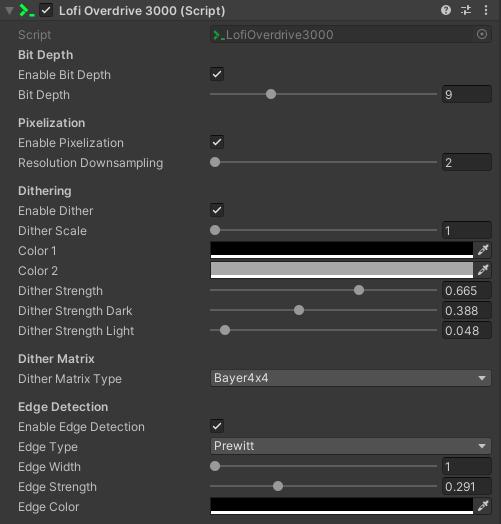Click the Dither Scale label
Image resolution: width=501 pixels, height=524 pixels.
(52, 231)
